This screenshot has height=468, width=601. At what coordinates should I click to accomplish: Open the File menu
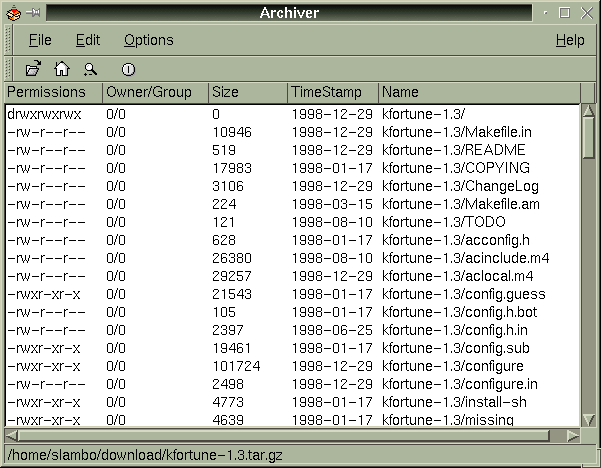pos(40,40)
